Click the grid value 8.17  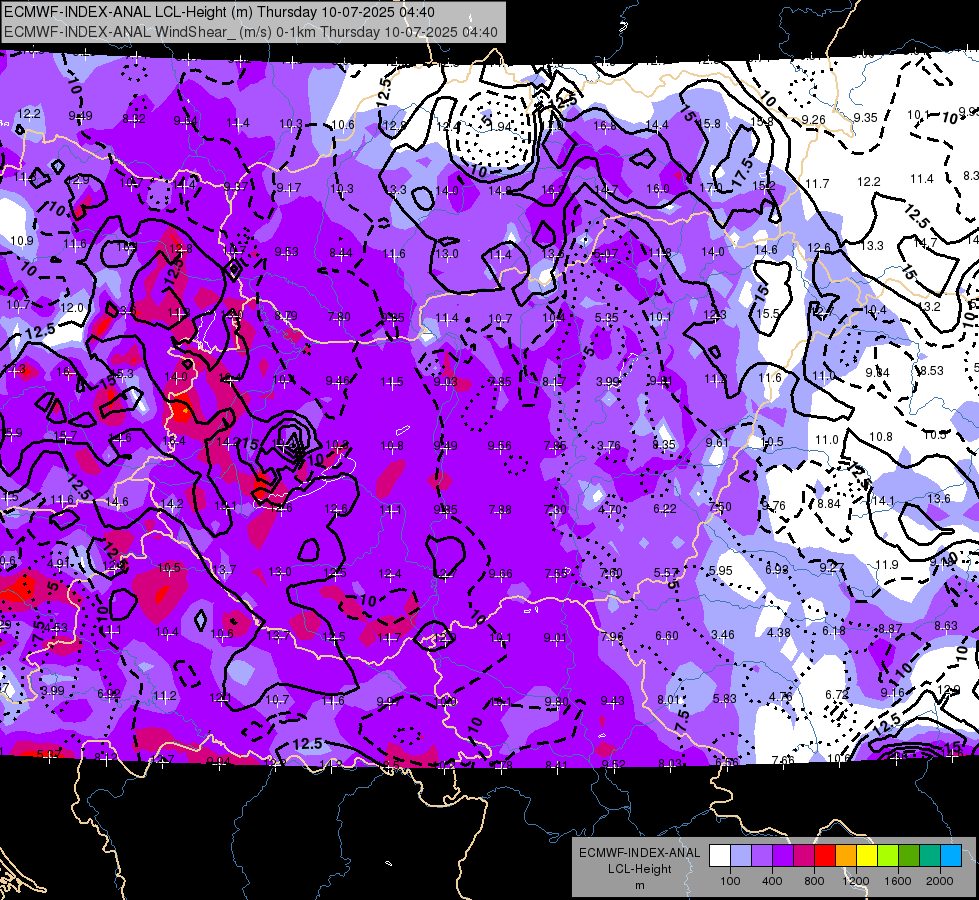(x=554, y=382)
